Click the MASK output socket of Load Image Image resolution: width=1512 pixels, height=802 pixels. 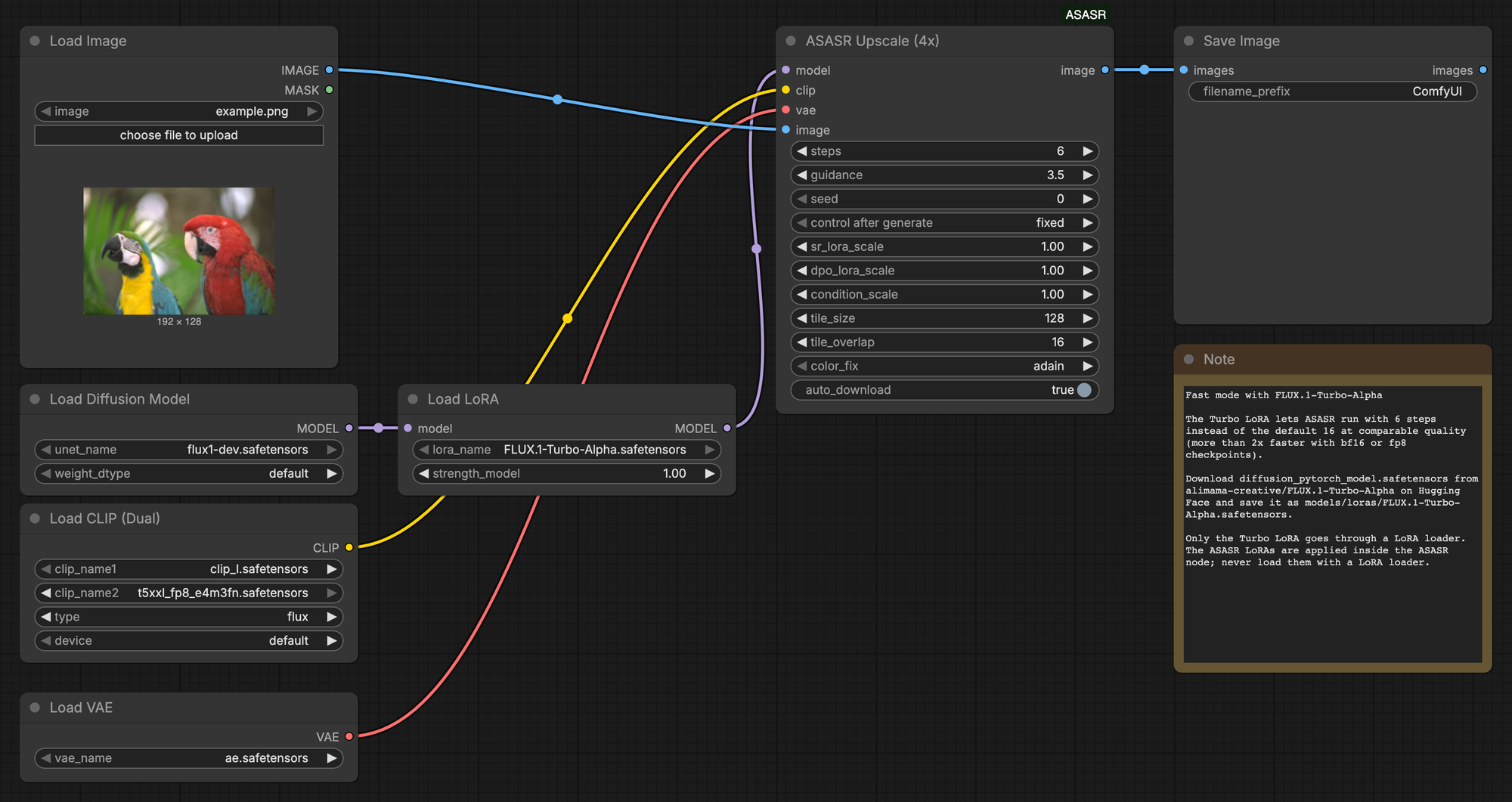coord(329,90)
